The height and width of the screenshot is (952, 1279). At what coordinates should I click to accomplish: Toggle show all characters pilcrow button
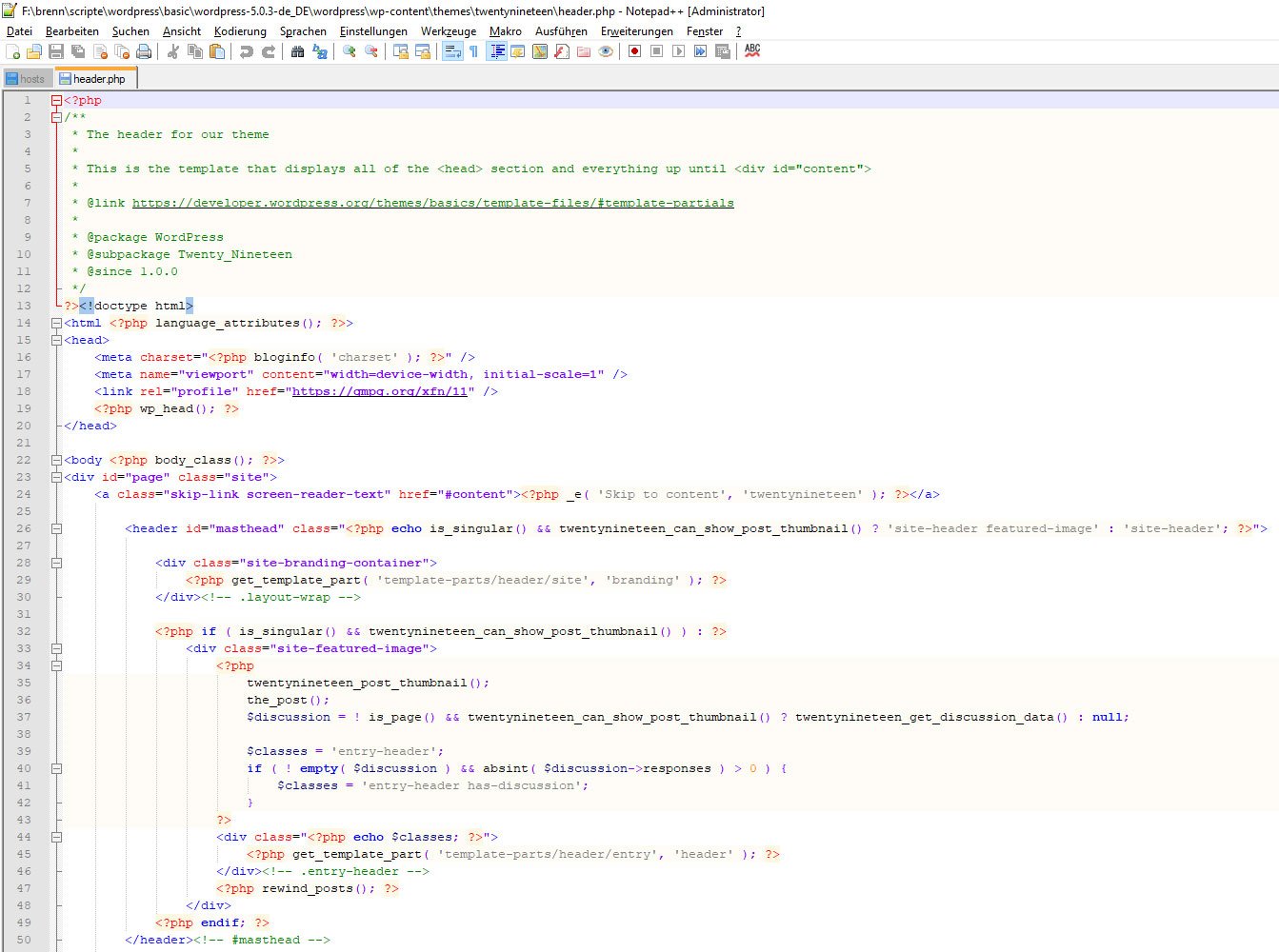click(x=473, y=51)
